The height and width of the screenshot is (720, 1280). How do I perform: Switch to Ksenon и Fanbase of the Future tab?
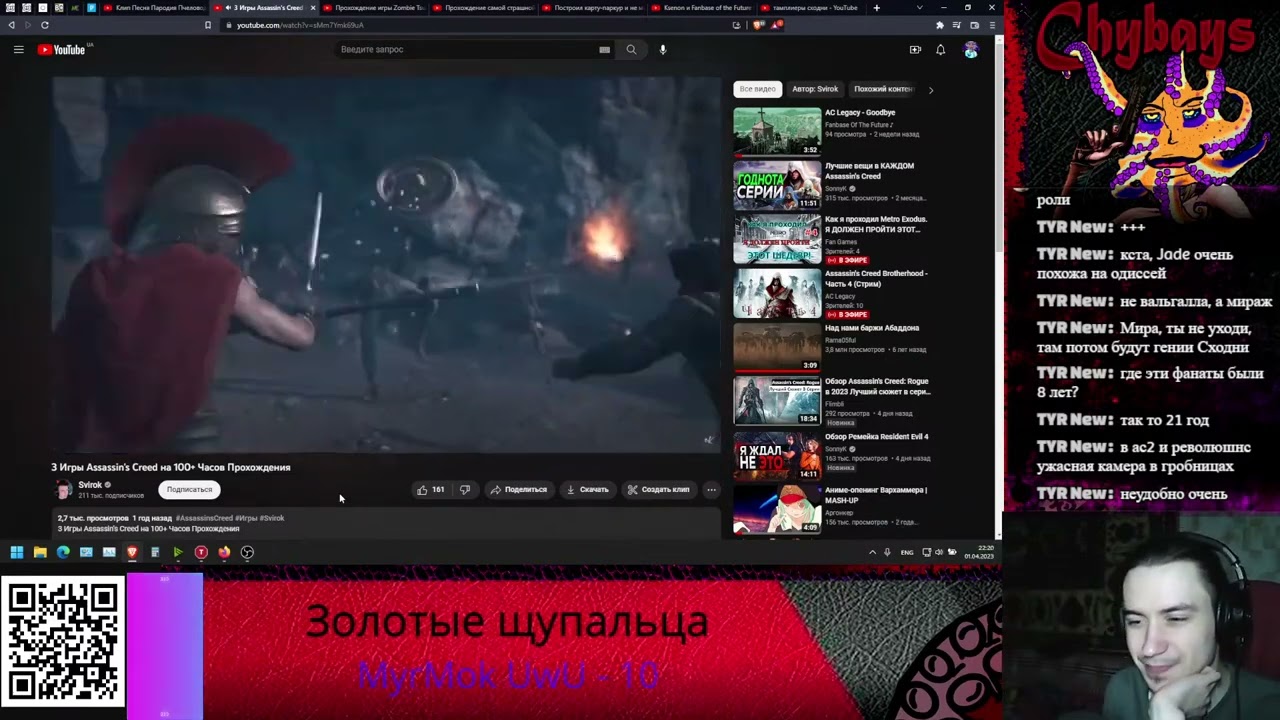tap(701, 8)
